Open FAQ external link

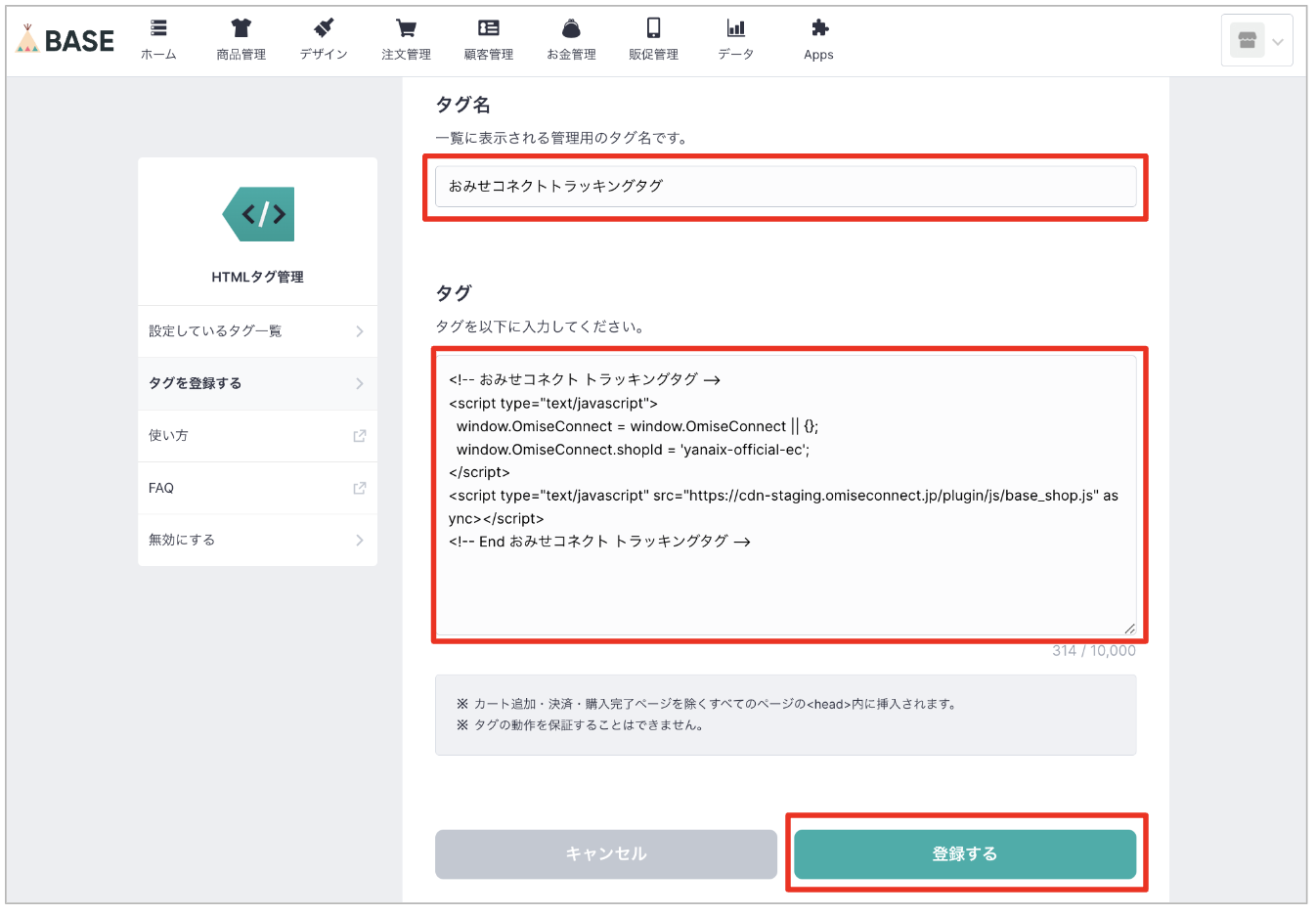point(258,488)
